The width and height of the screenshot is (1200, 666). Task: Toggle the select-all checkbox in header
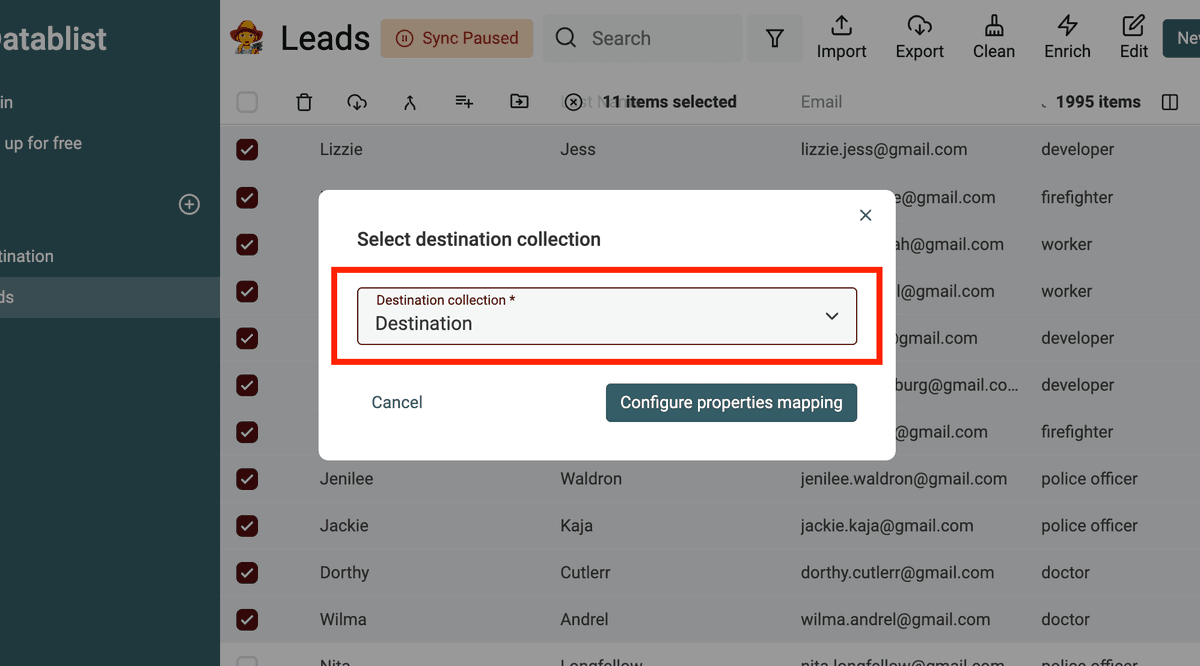247,102
